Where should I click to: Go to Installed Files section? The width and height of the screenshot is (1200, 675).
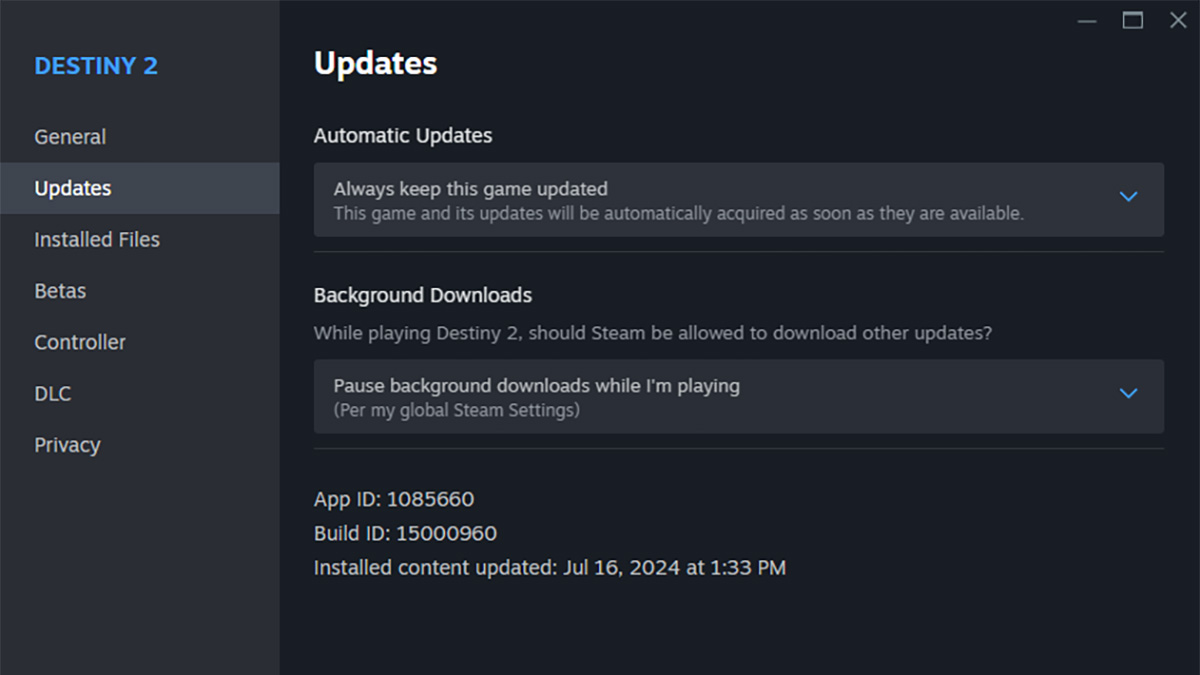(97, 240)
